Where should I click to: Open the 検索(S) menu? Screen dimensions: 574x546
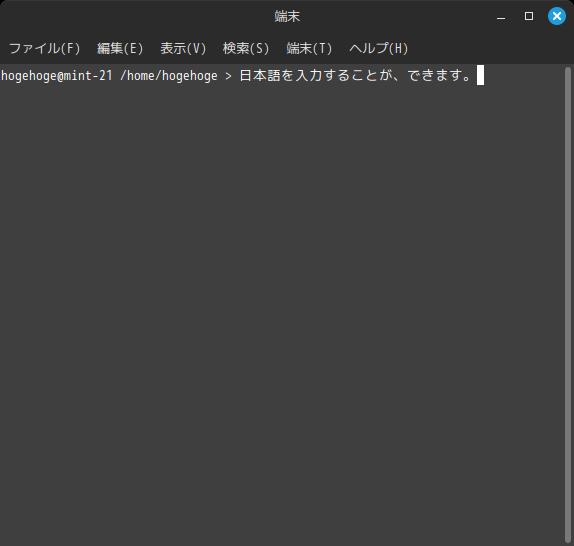click(x=246, y=48)
